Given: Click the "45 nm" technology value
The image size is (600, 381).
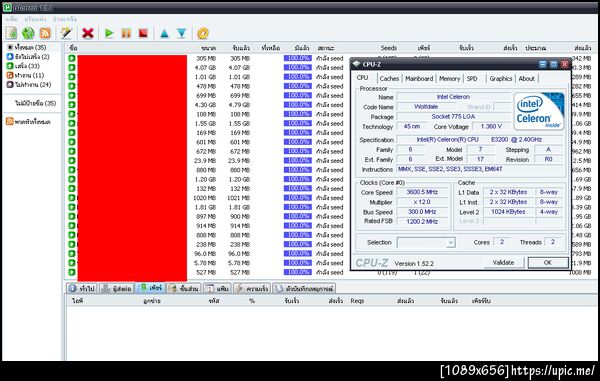Looking at the screenshot, I should click(x=412, y=126).
